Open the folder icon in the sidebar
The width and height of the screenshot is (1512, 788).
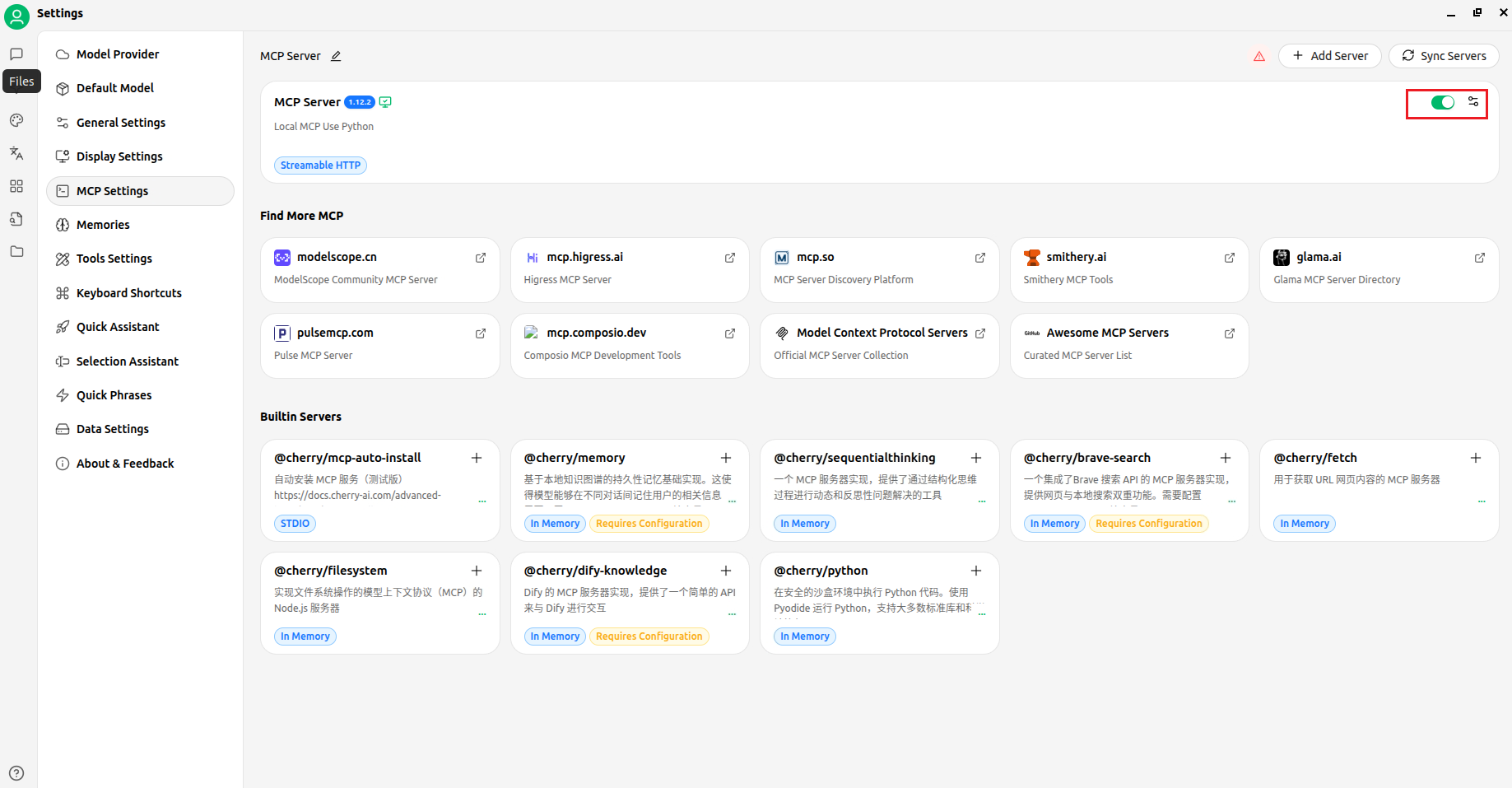point(16,252)
